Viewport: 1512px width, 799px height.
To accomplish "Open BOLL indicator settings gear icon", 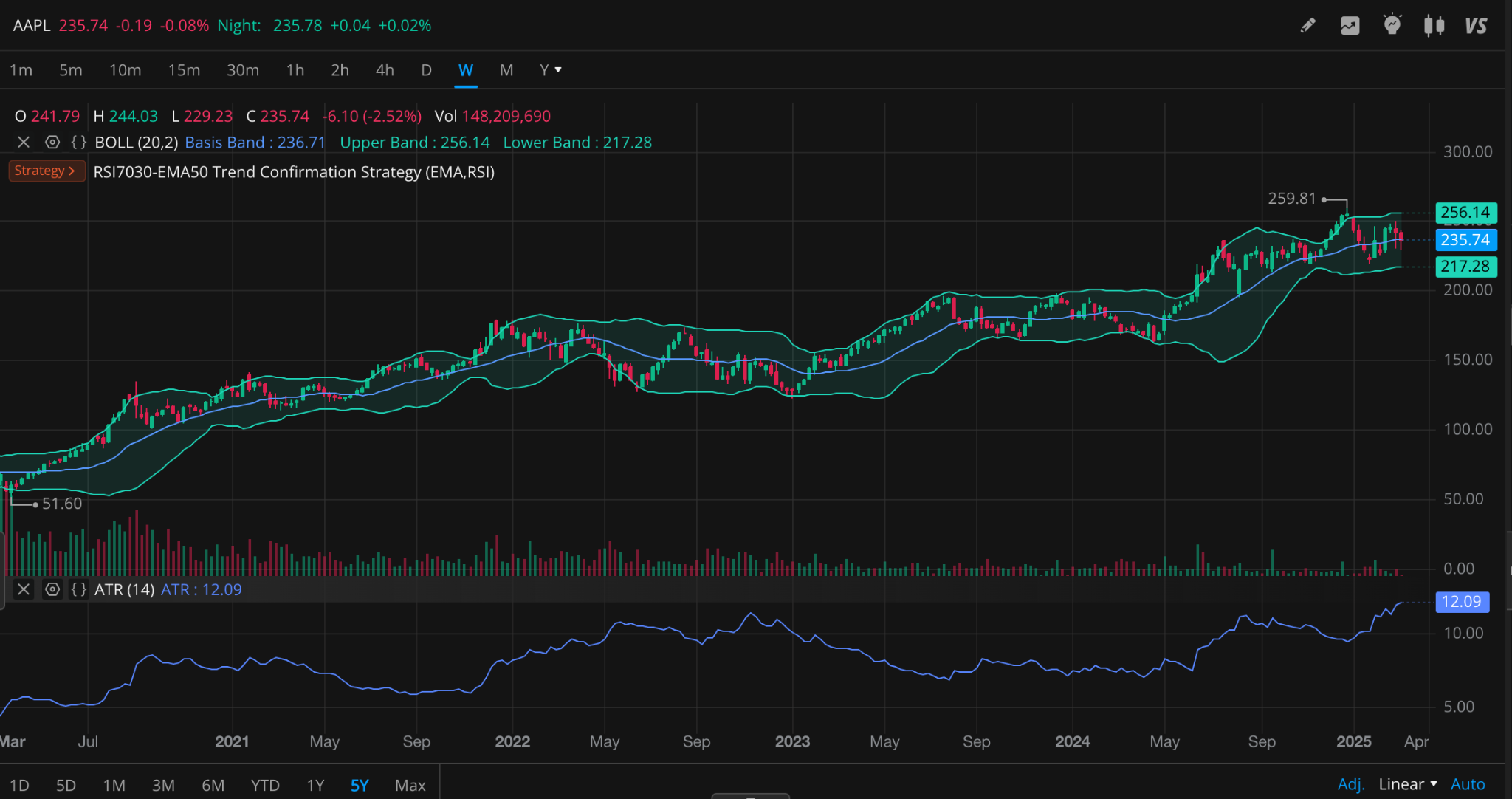I will pos(52,142).
